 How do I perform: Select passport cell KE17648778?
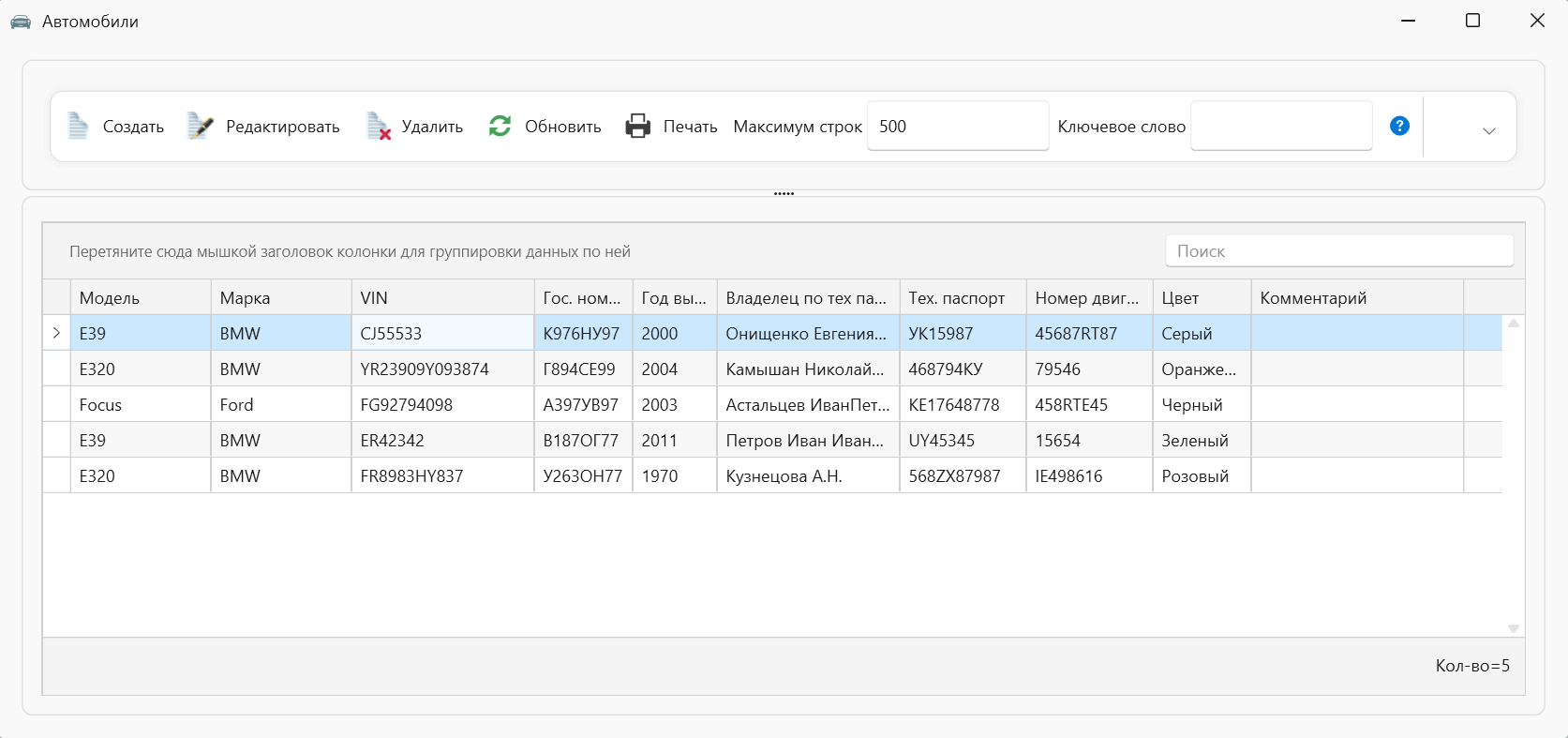(963, 404)
